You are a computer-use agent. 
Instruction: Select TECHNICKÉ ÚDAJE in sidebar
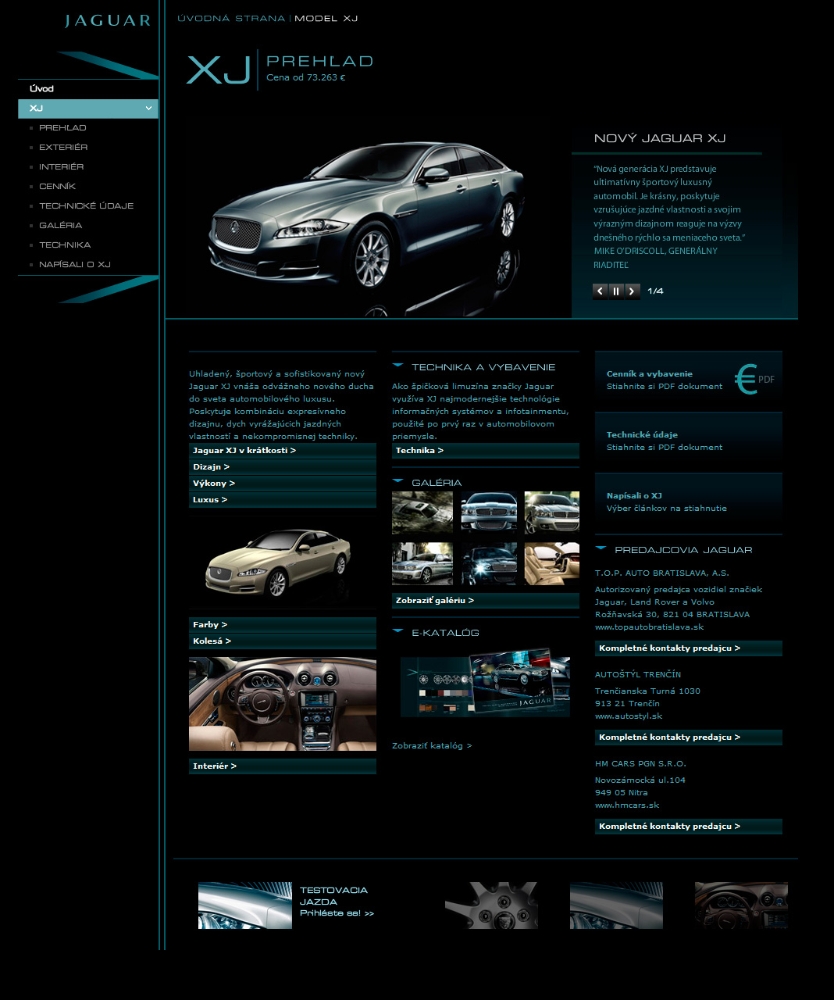[x=86, y=206]
